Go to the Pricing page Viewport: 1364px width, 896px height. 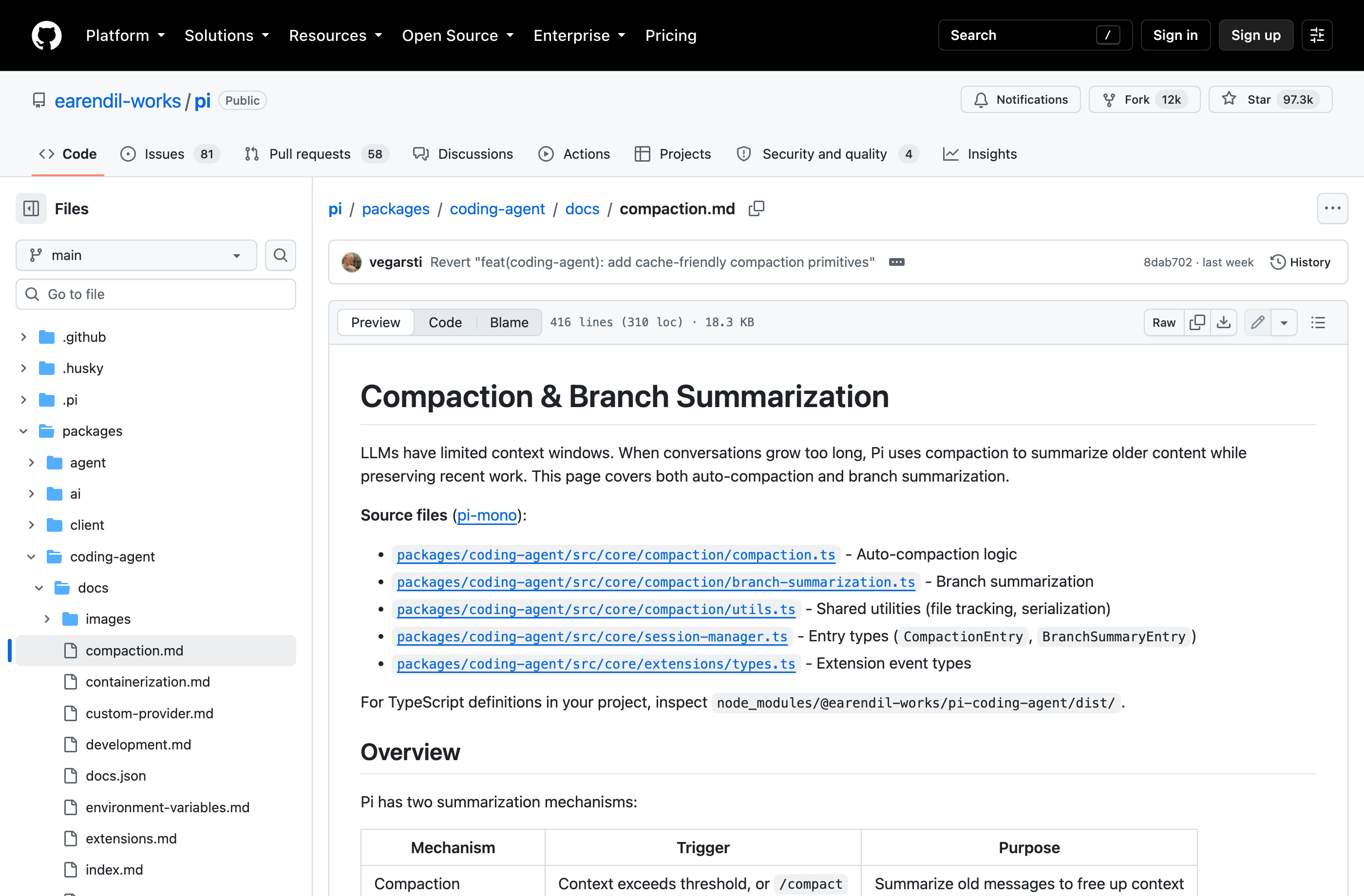[x=670, y=36]
